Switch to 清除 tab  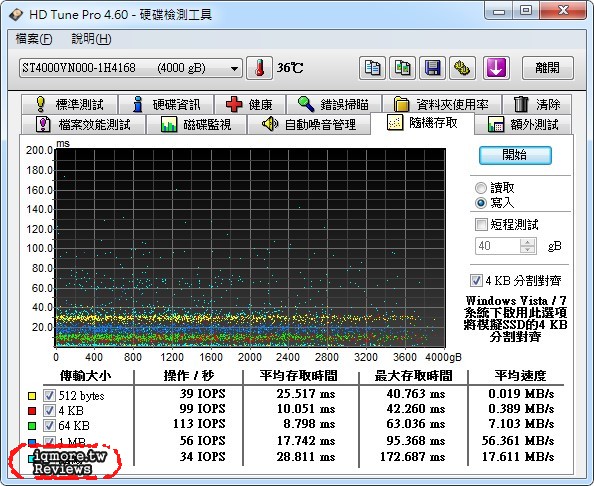pos(537,104)
